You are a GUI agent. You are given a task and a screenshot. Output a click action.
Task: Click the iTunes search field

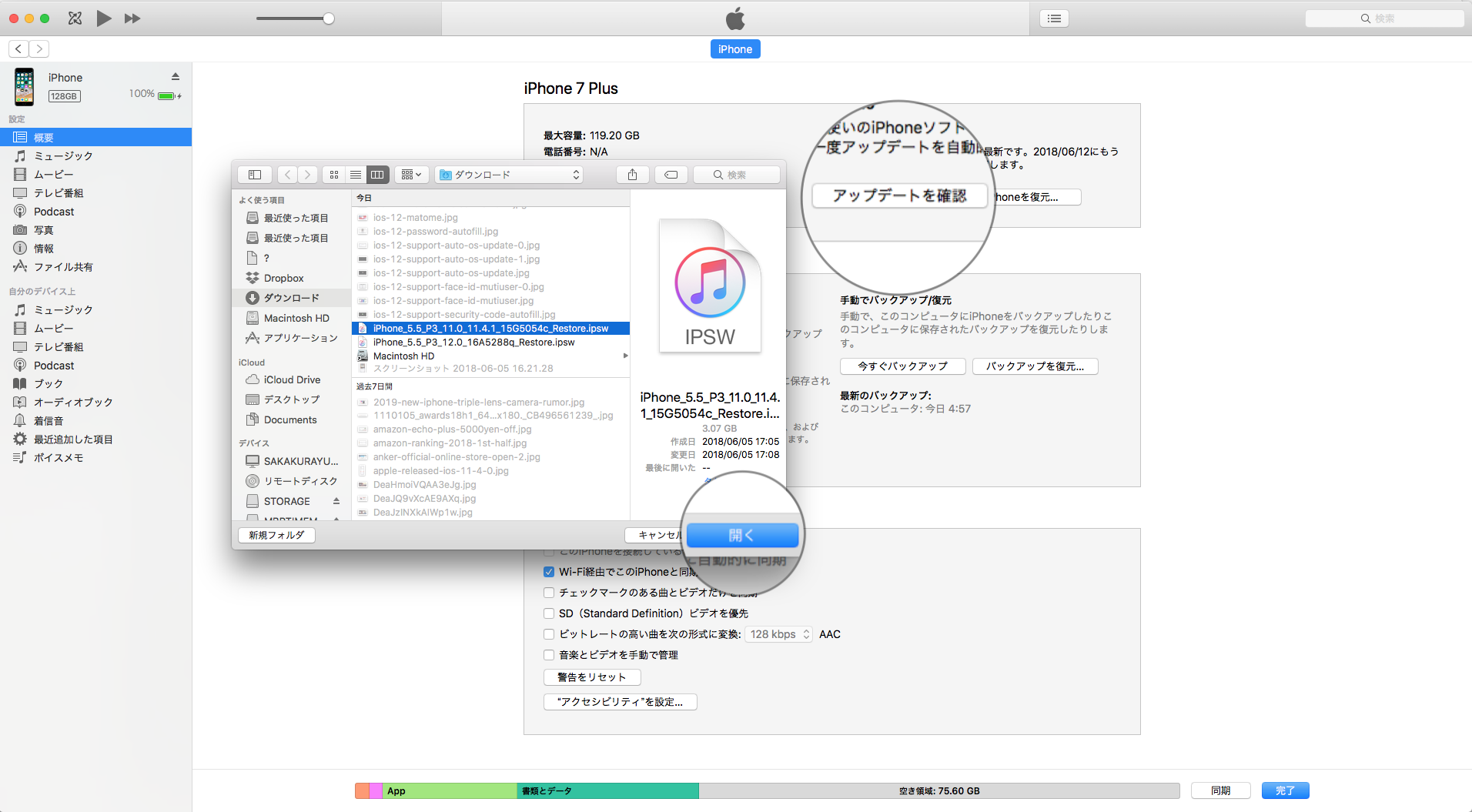click(1384, 18)
